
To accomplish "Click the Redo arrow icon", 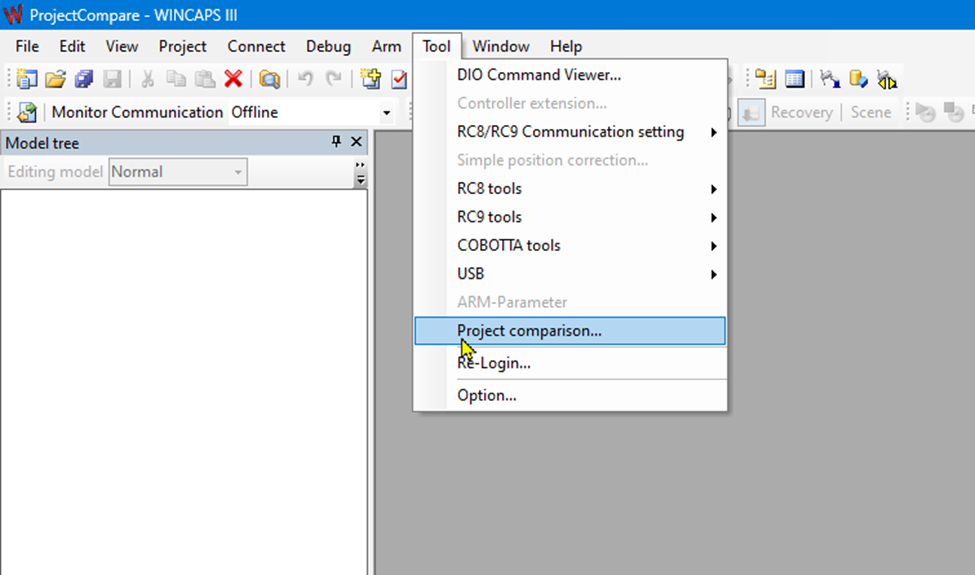I will [334, 79].
